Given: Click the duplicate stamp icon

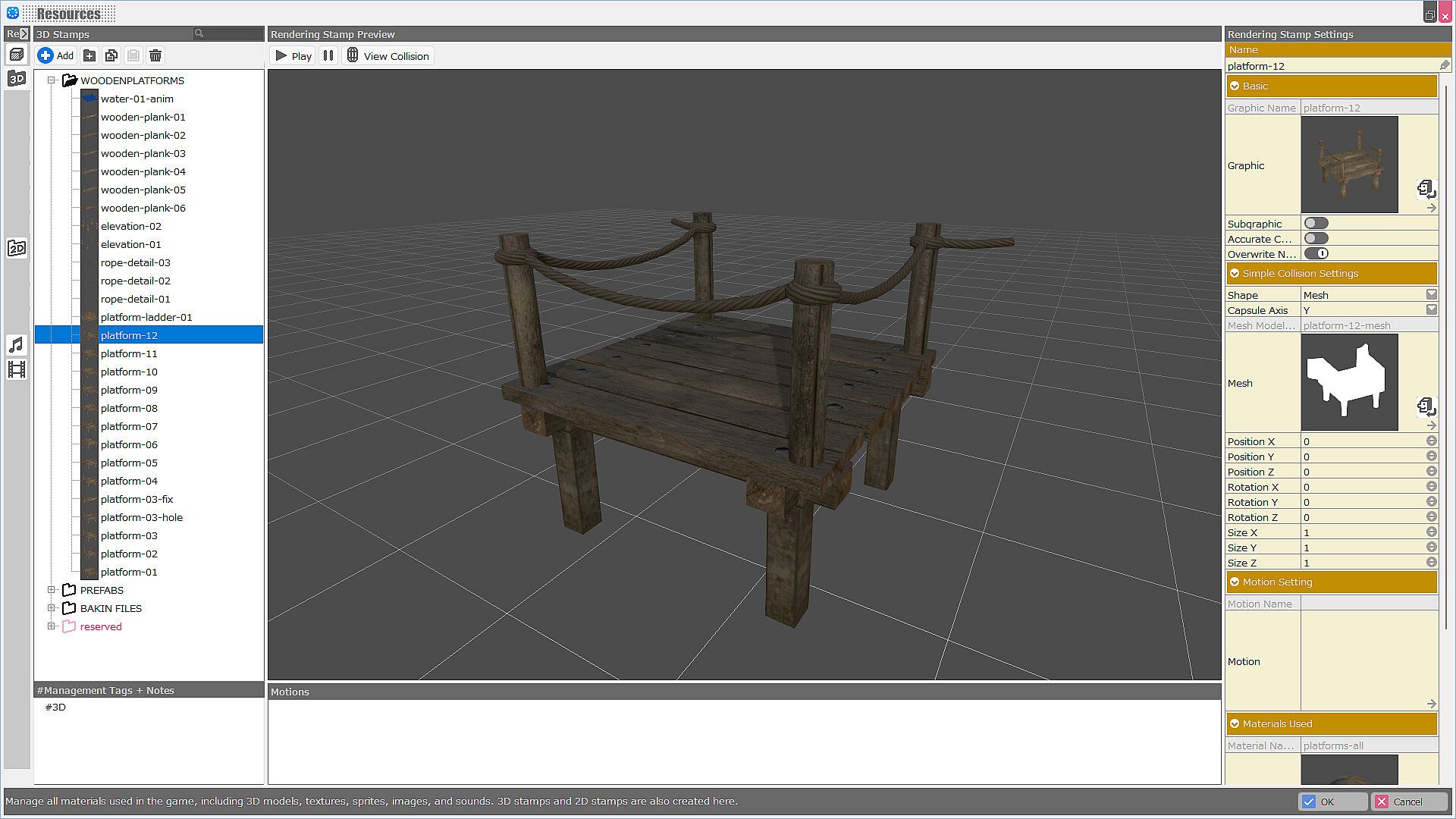Looking at the screenshot, I should [111, 55].
